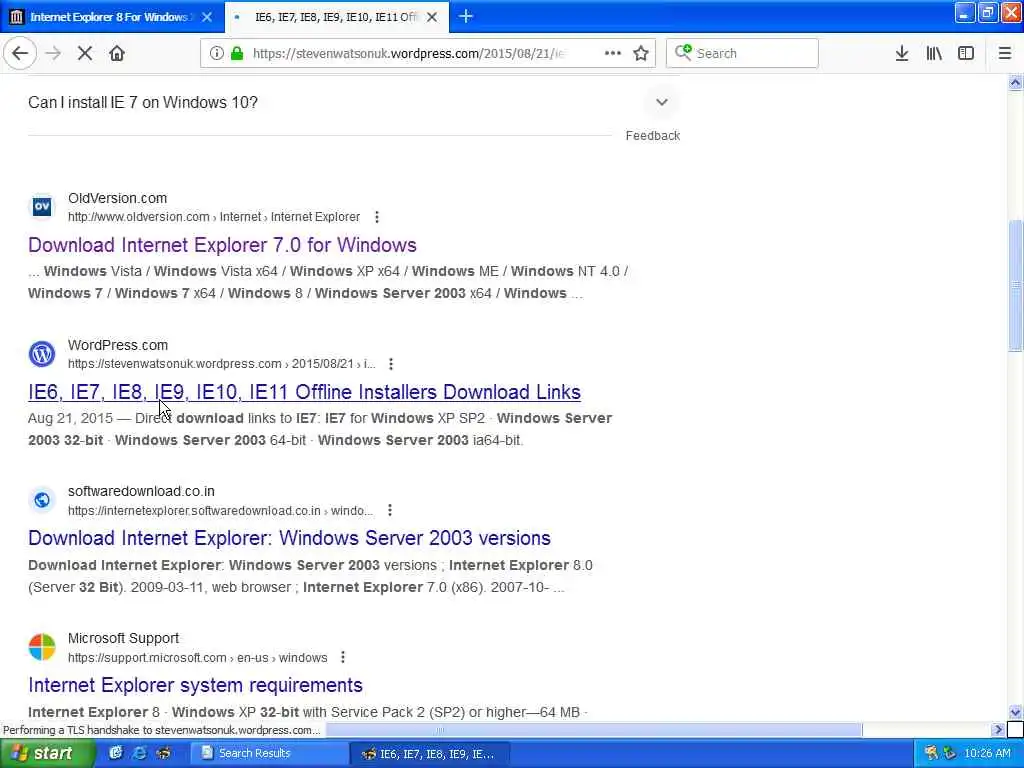Image resolution: width=1024 pixels, height=768 pixels.
Task: Bookmark this page with the star
Action: [641, 54]
